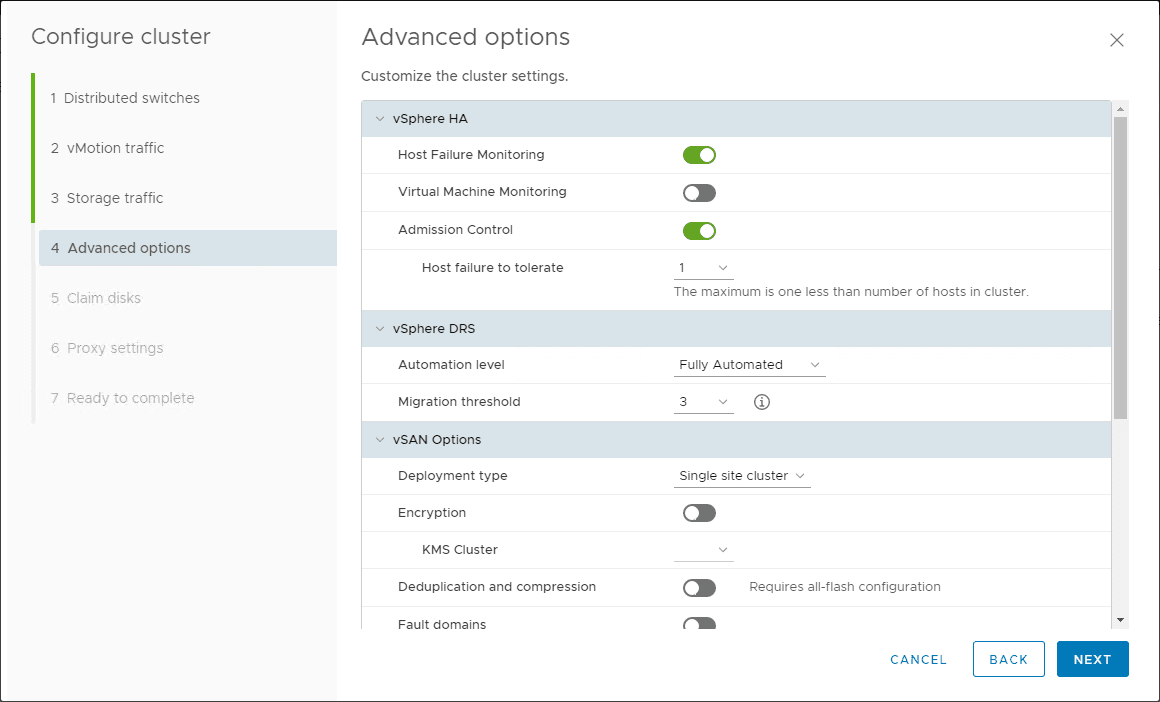Image resolution: width=1160 pixels, height=702 pixels.
Task: Collapse the vSAN Options section
Action: coord(380,440)
